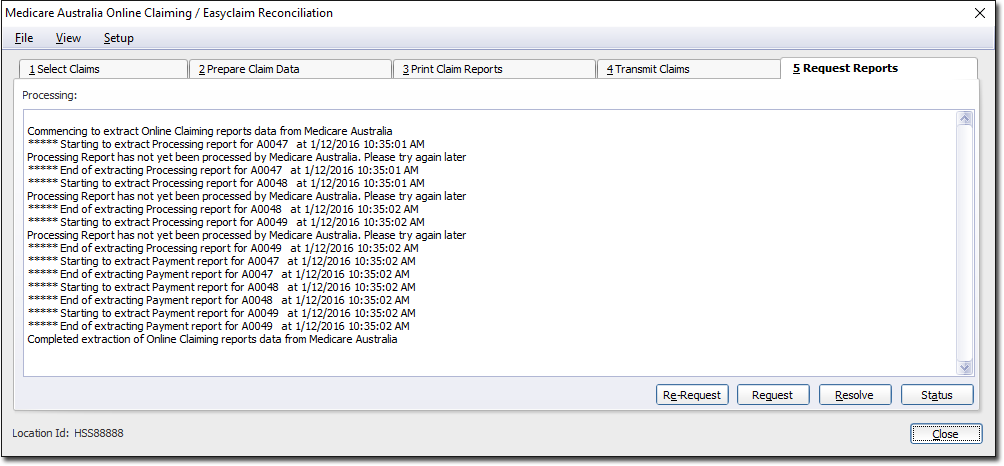Switch to the Transmit Claims tab
1004x466 pixels.
pos(687,69)
